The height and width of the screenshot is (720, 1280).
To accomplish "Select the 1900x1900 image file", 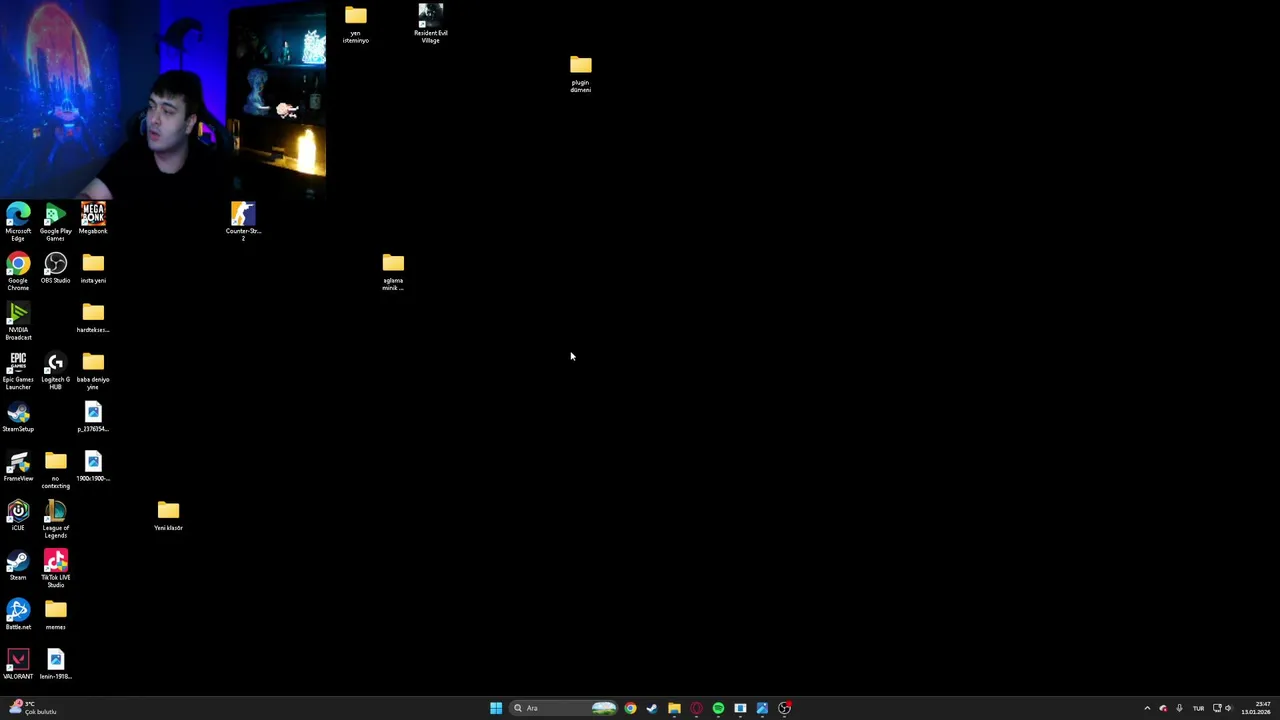I will click(x=93, y=466).
